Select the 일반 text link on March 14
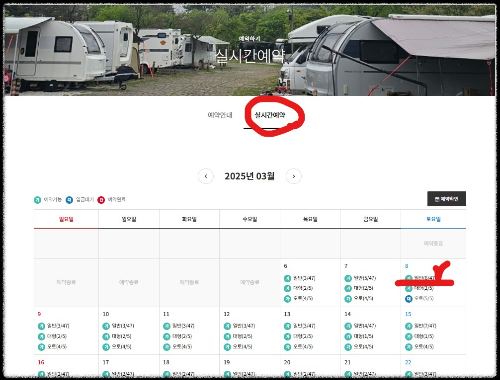500x380 pixels. pyautogui.click(x=365, y=326)
